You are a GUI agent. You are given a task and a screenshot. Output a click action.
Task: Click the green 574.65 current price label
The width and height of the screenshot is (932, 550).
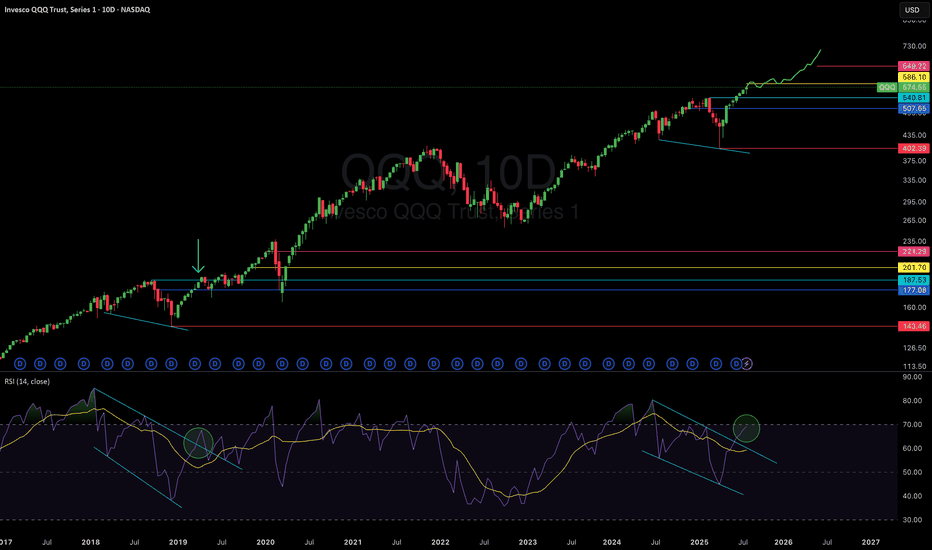tap(914, 87)
